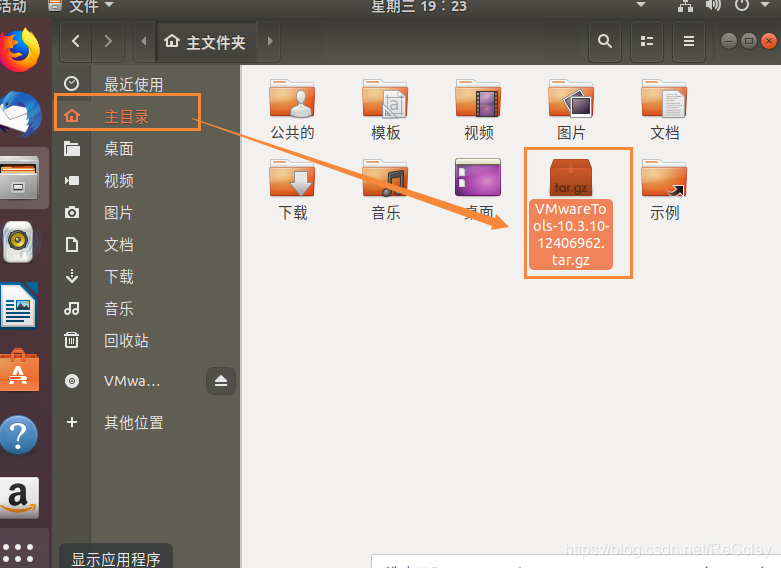Click the Files cabinet icon in dock
The width and height of the screenshot is (781, 568).
click(x=19, y=178)
